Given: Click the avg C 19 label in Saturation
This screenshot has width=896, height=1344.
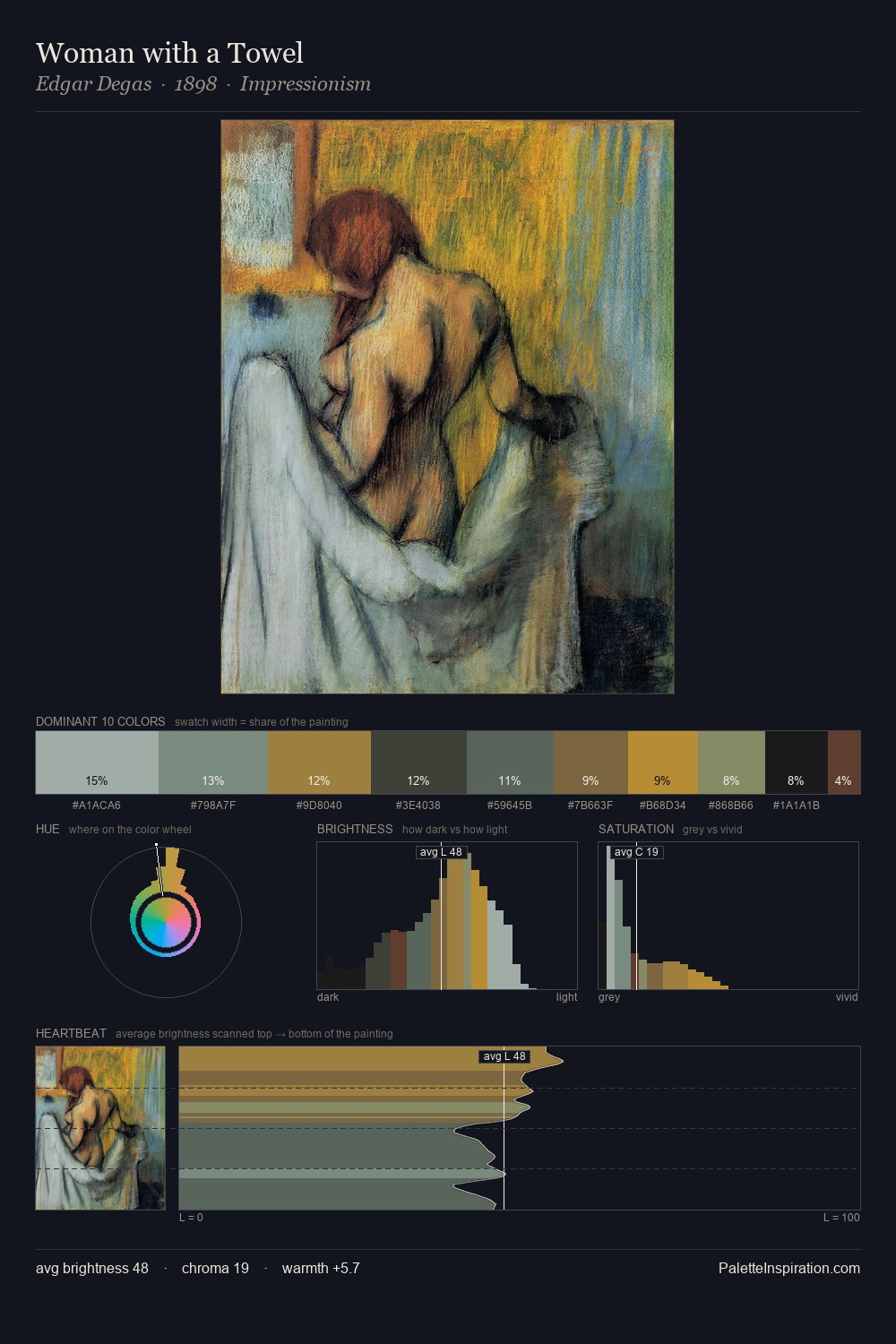Looking at the screenshot, I should pyautogui.click(x=636, y=852).
